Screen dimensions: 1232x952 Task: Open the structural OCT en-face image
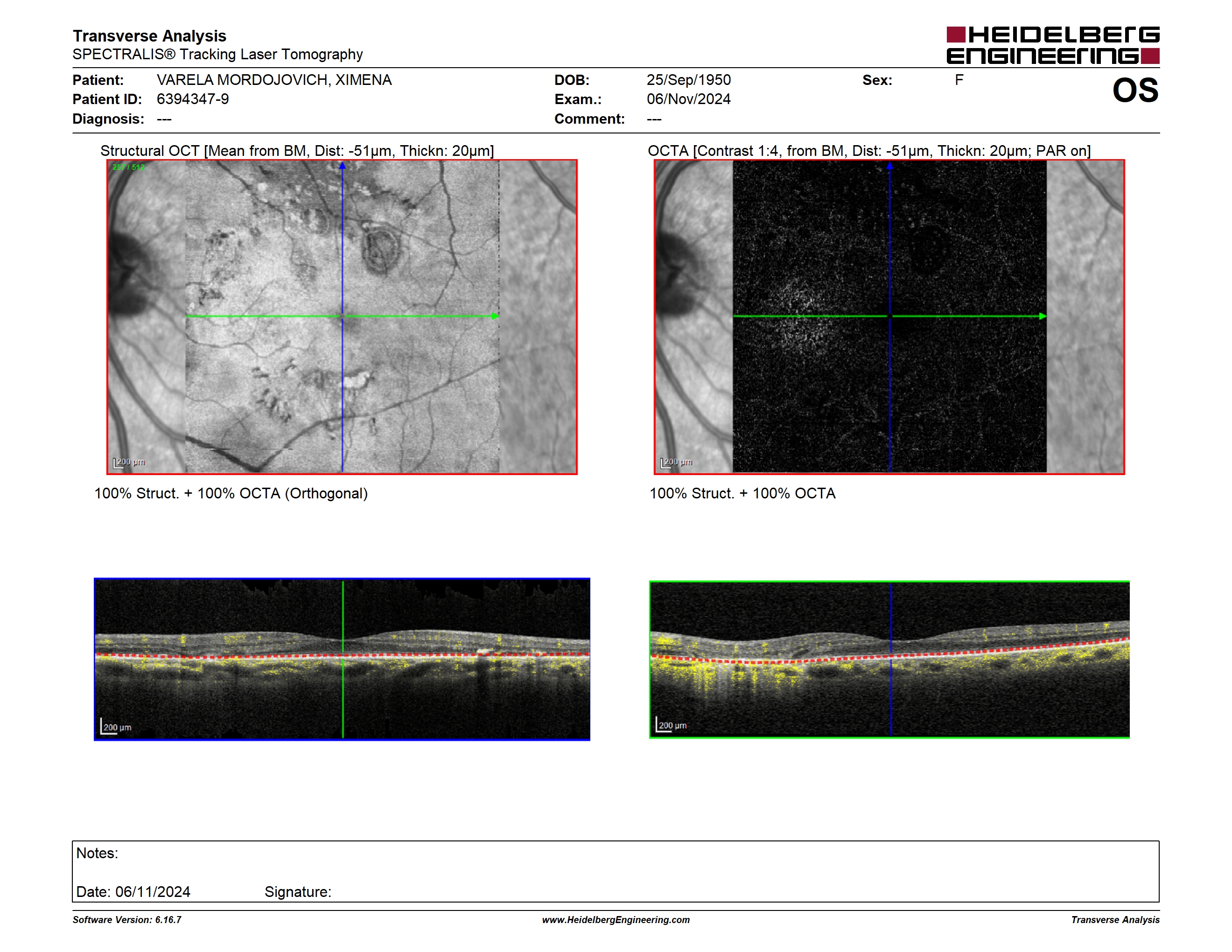pyautogui.click(x=342, y=317)
